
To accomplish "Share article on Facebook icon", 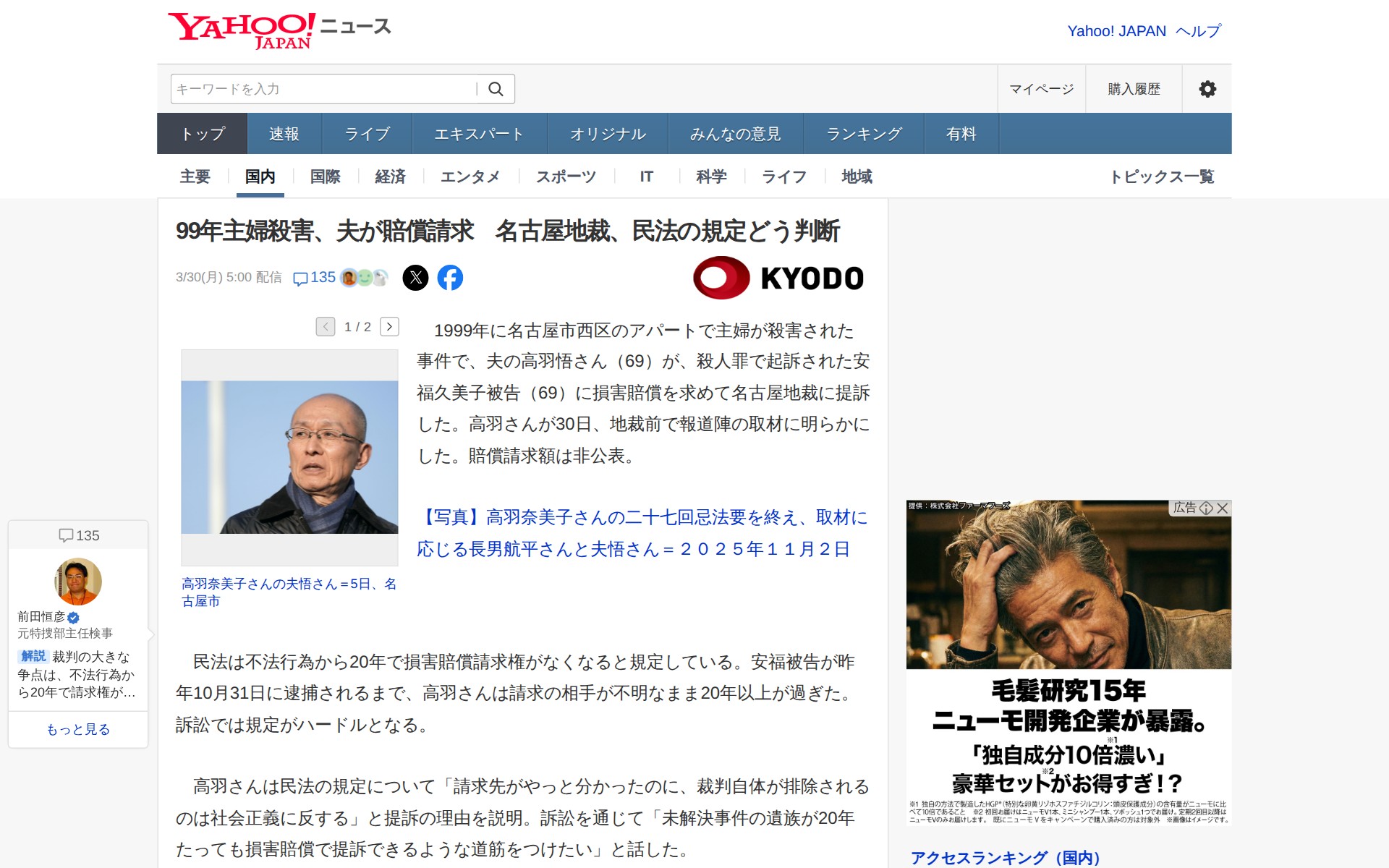I will click(x=450, y=278).
